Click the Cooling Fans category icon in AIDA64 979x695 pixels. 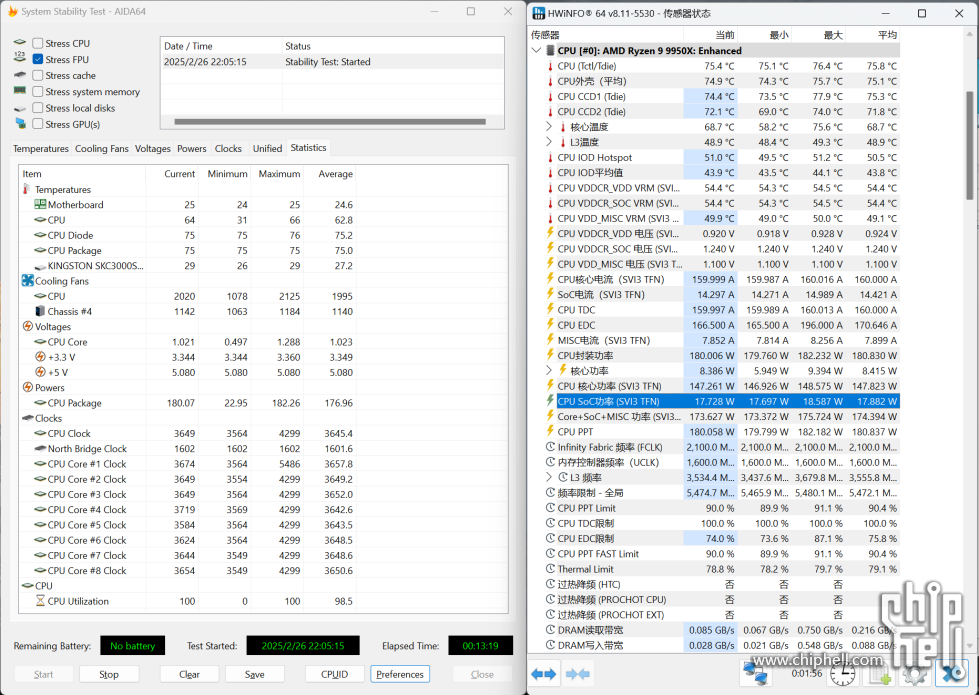(x=27, y=280)
